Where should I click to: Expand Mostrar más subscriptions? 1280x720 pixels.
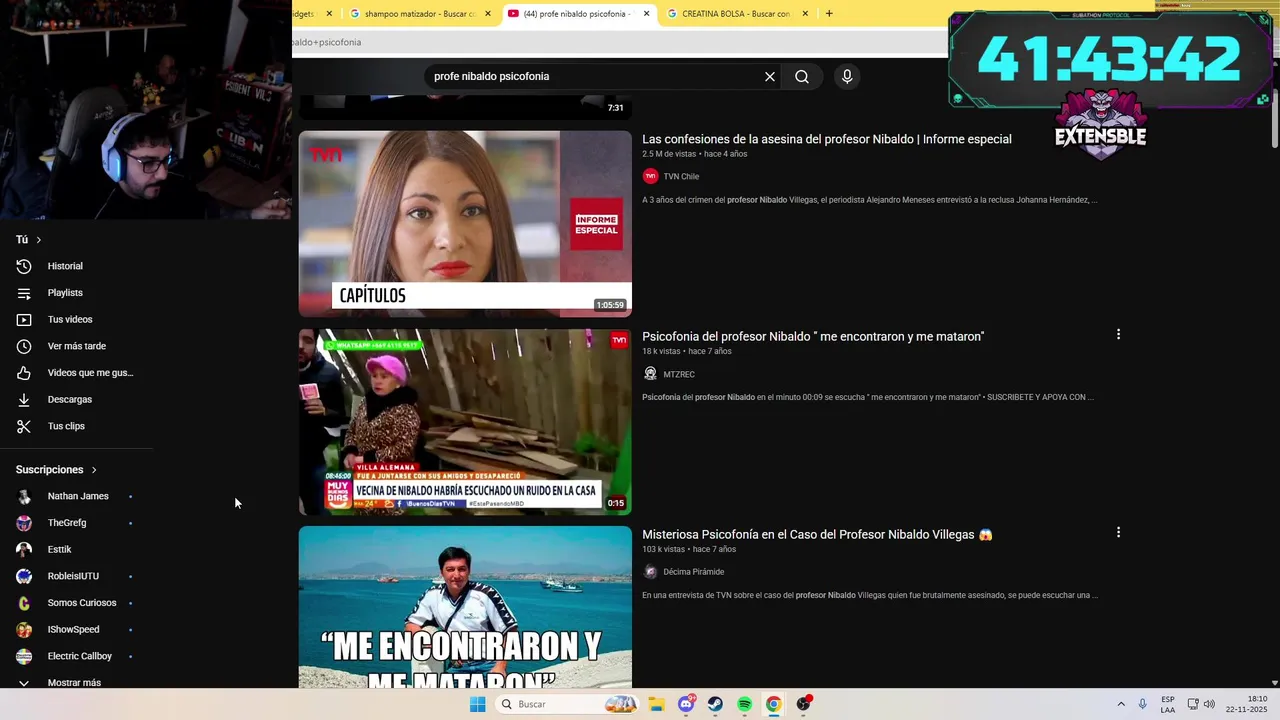(76, 682)
